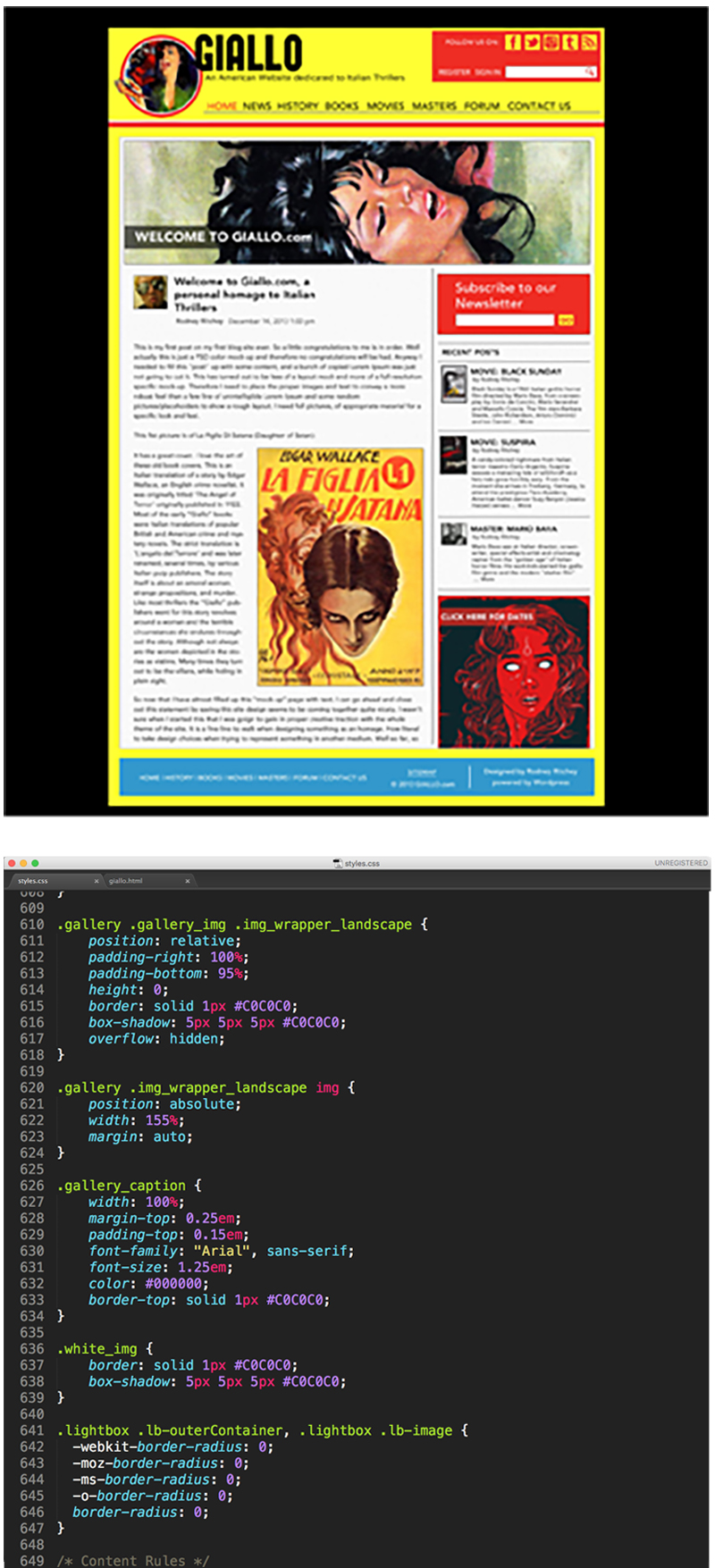Click the GIALLO site title text
Image resolution: width=715 pixels, height=1568 pixels.
(248, 54)
